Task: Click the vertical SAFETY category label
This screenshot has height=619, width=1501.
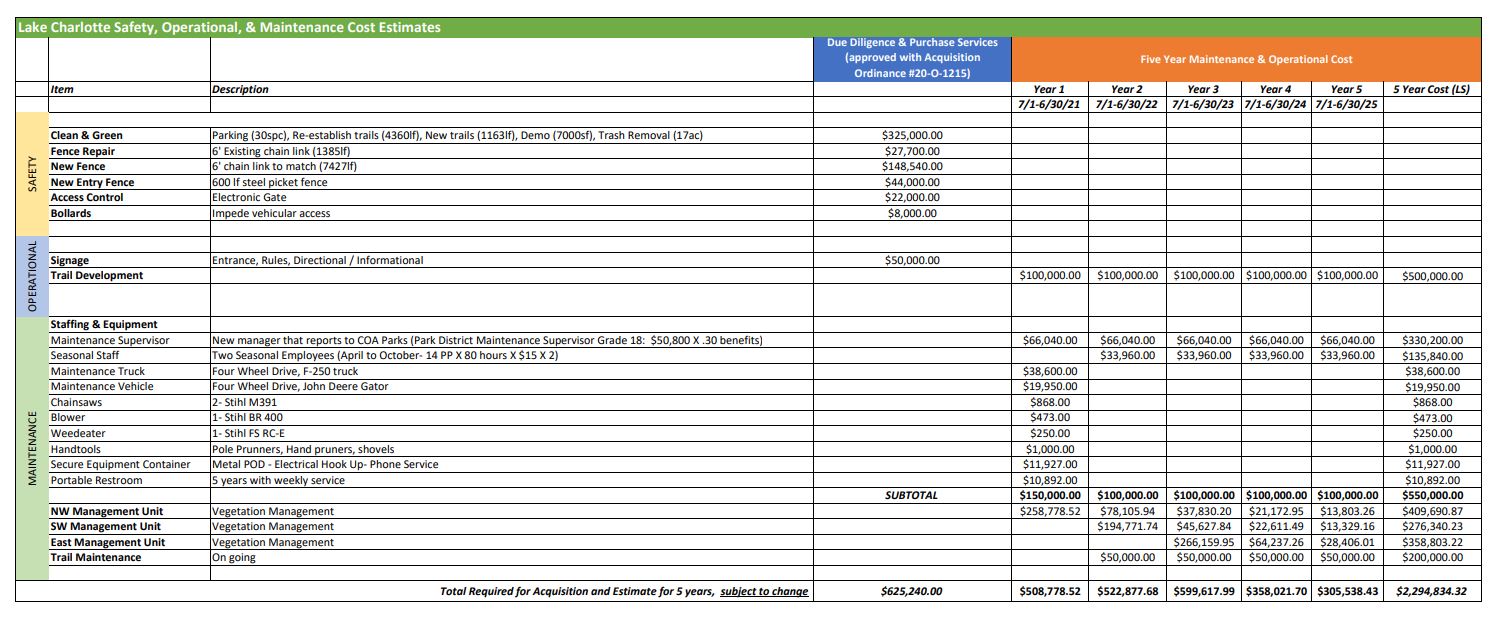Action: pyautogui.click(x=33, y=174)
